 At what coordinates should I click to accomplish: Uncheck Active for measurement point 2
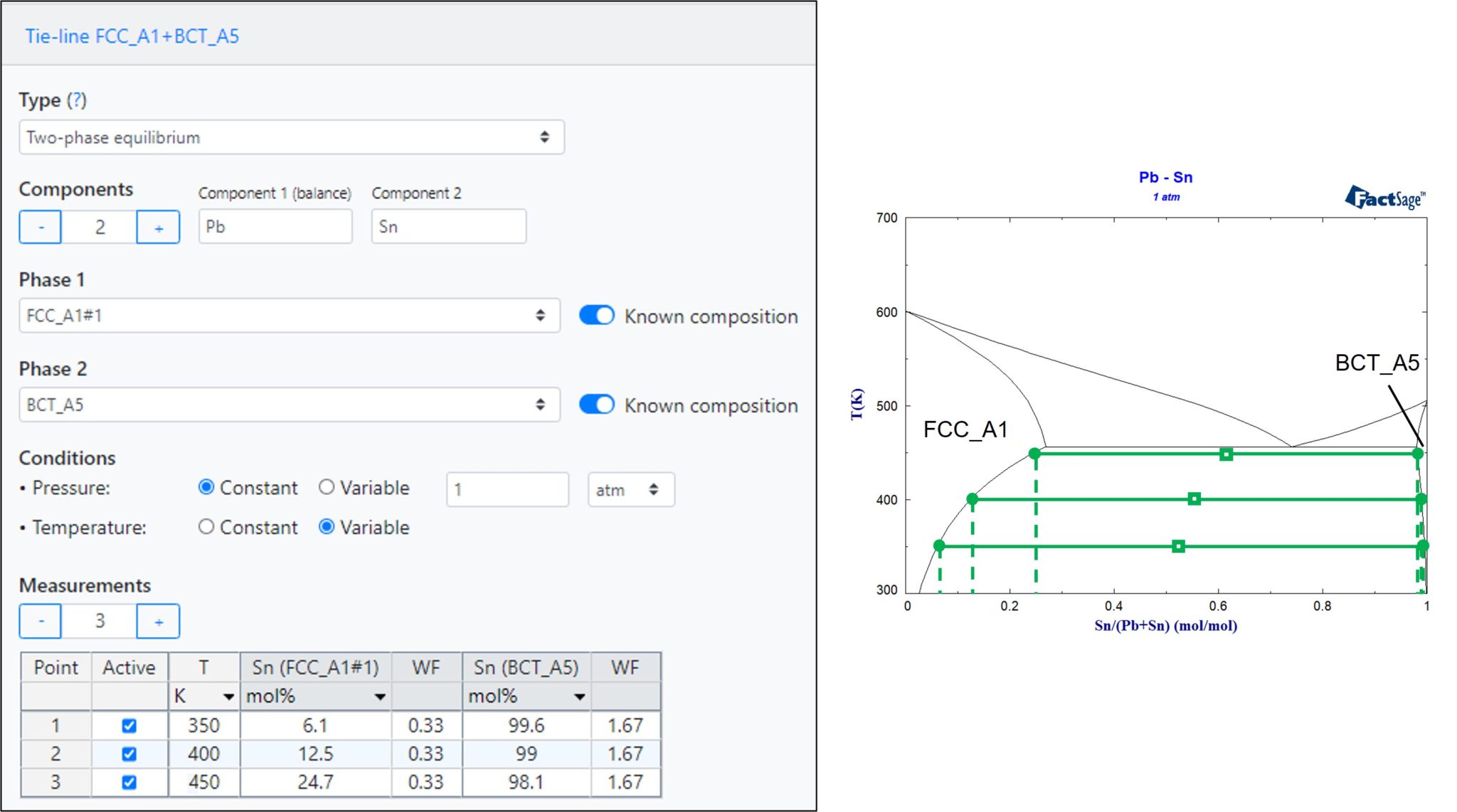130,754
